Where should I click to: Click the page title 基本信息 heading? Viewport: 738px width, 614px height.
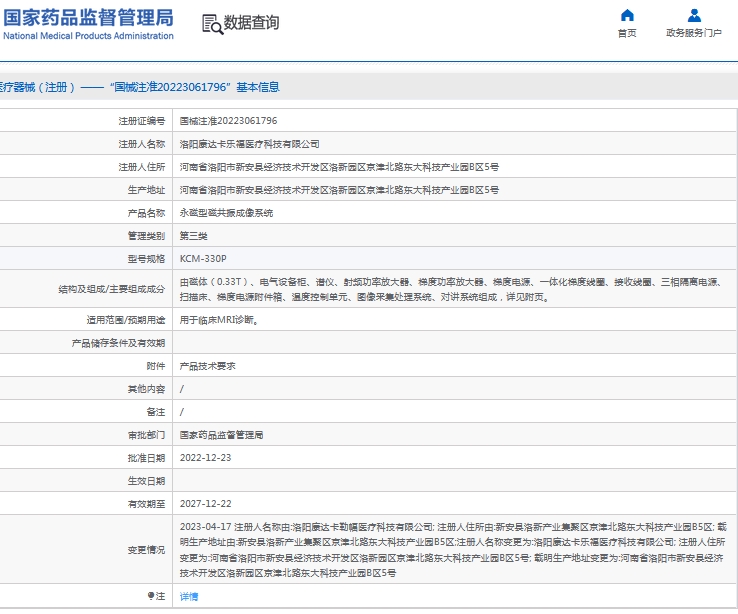[258, 87]
